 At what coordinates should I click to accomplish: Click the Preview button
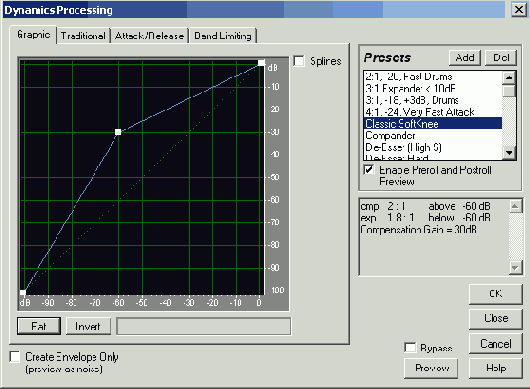pos(431,368)
